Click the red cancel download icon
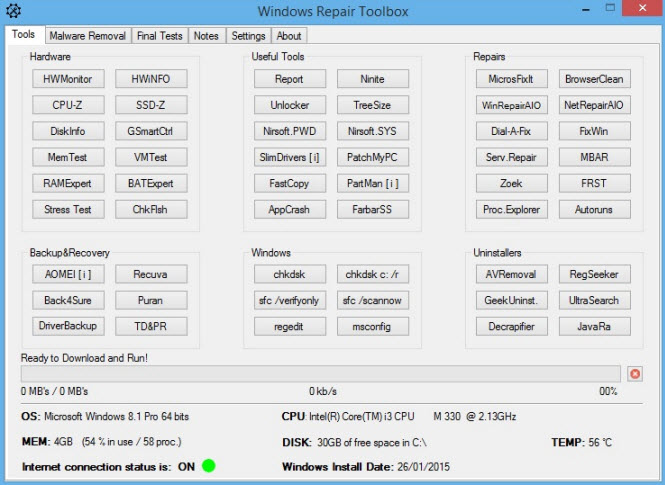This screenshot has height=485, width=665. point(635,374)
